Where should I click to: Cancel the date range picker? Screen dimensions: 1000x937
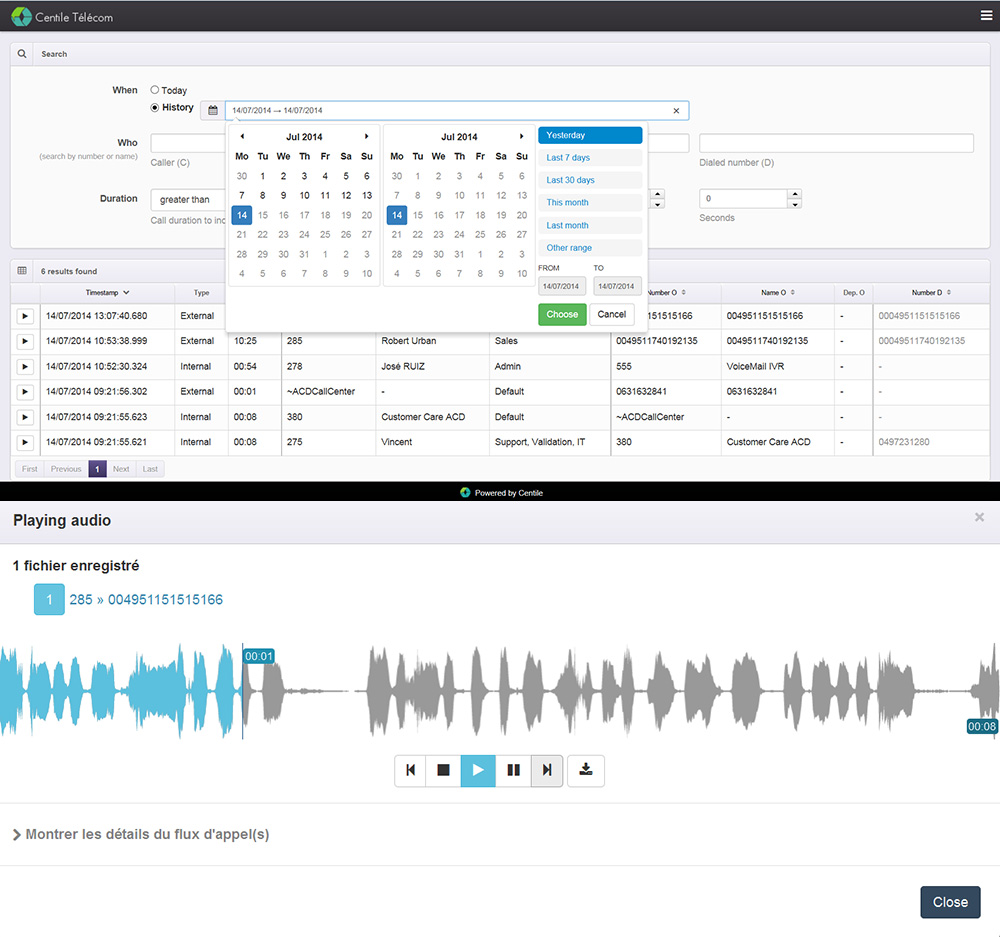pyautogui.click(x=612, y=314)
